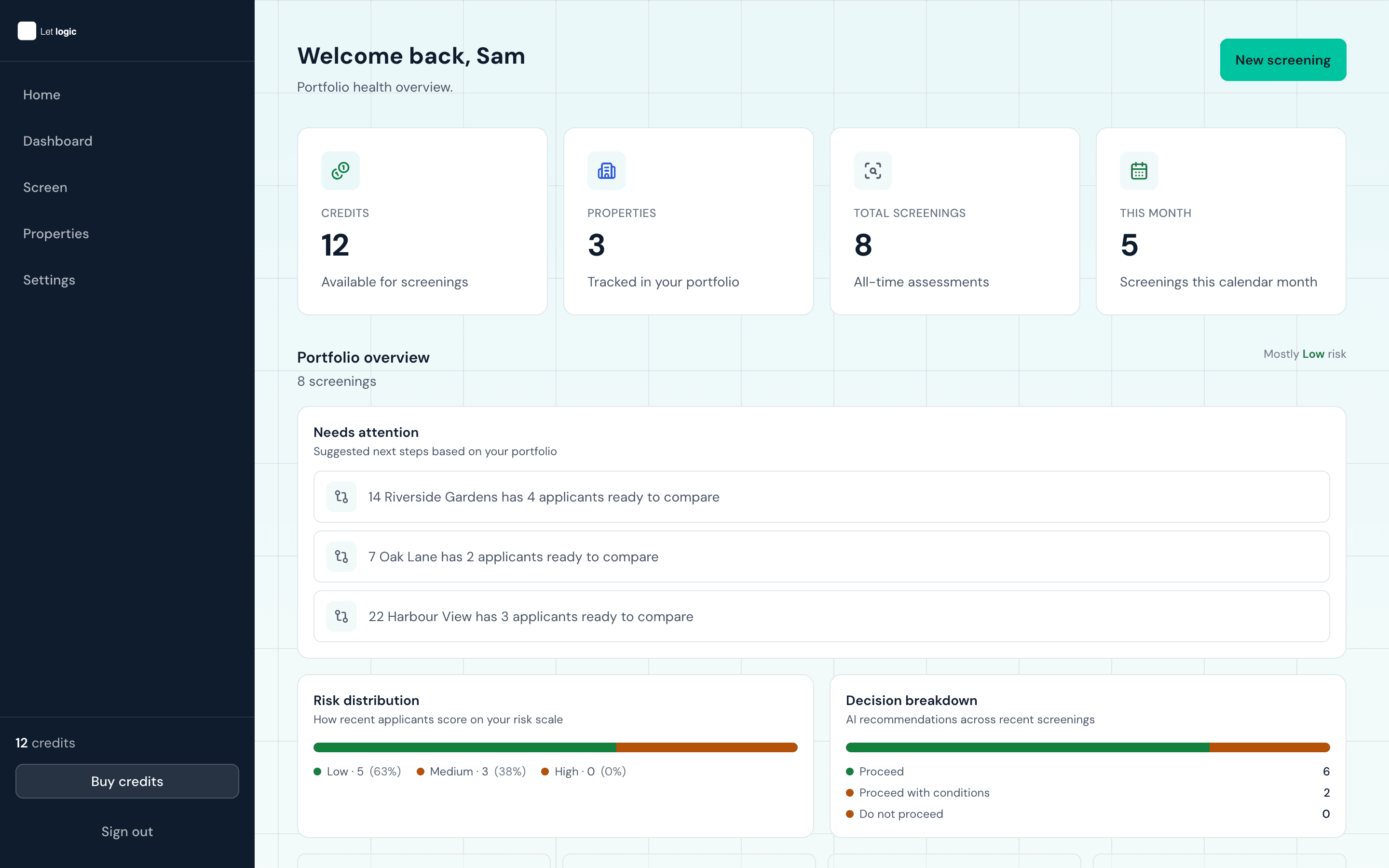1389x868 pixels.
Task: Click the 'High · 0 (0%)' legend text
Action: coord(590,772)
